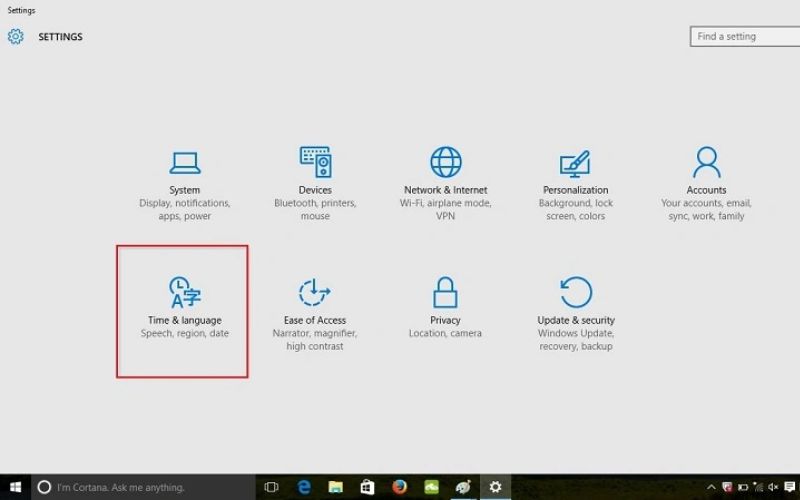Launch Firefox from the taskbar
The width and height of the screenshot is (800, 500).
pyautogui.click(x=399, y=487)
